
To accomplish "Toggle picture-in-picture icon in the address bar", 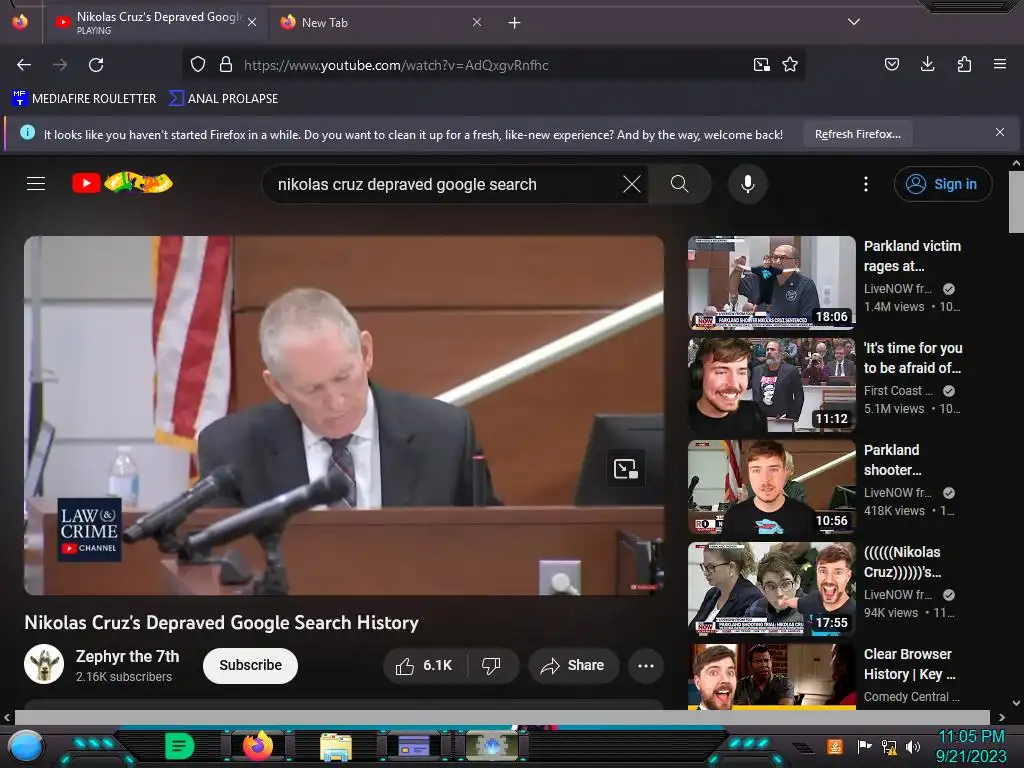I will coord(761,65).
